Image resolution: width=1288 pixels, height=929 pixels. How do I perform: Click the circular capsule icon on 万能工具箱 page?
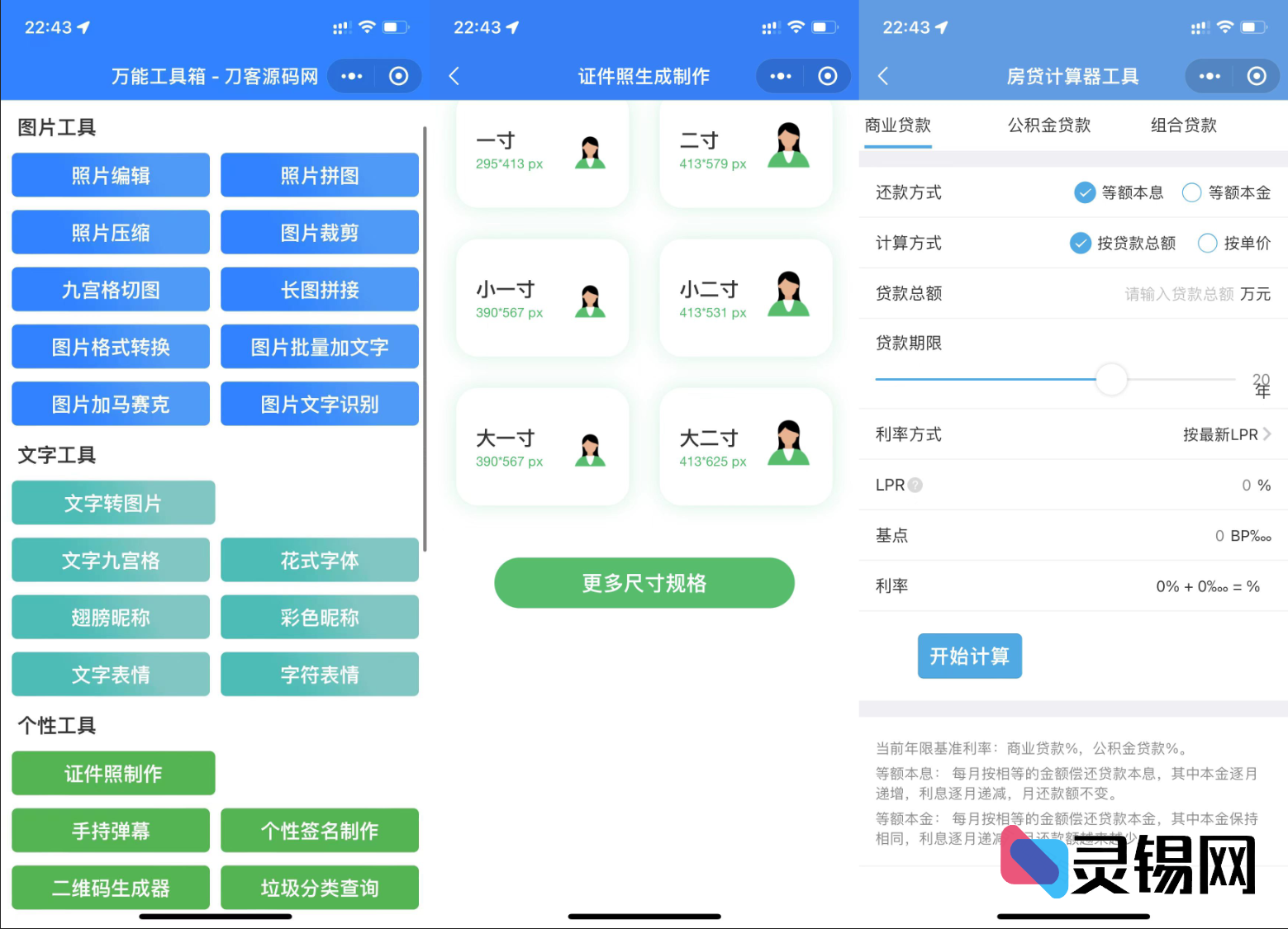[398, 75]
